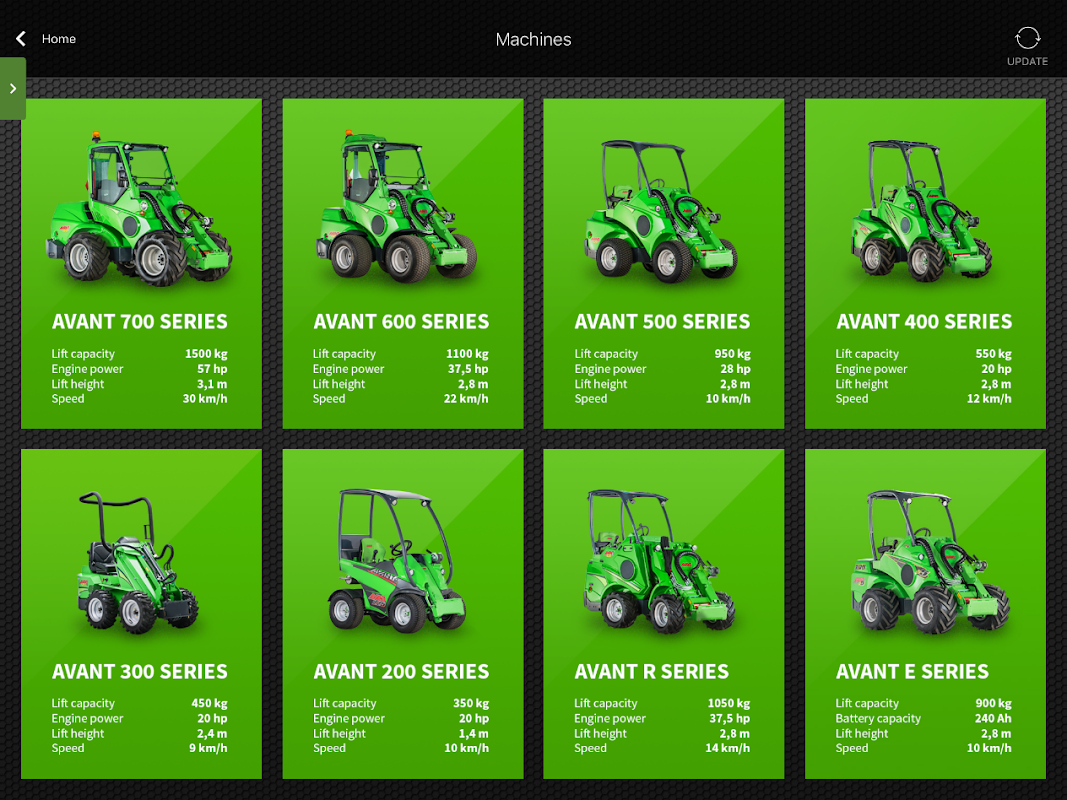Click the 9 km/h speed value
The width and height of the screenshot is (1067, 800).
coord(208,748)
